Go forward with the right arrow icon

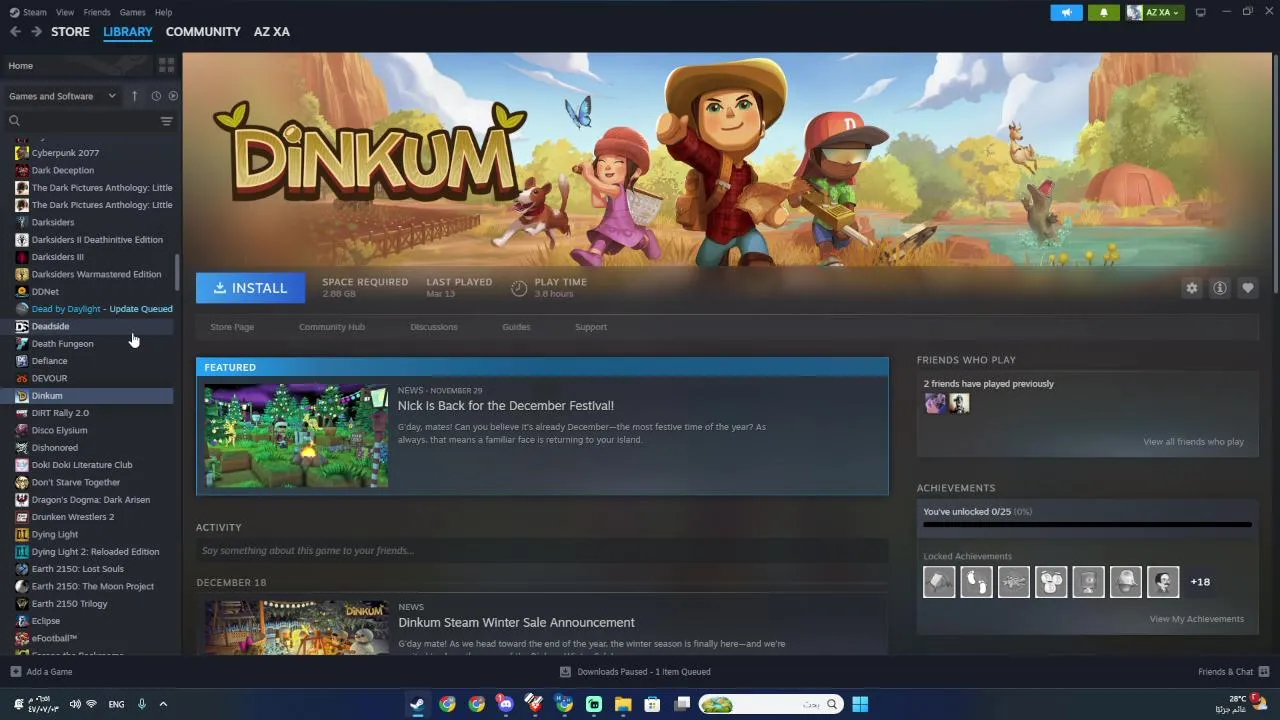(36, 32)
